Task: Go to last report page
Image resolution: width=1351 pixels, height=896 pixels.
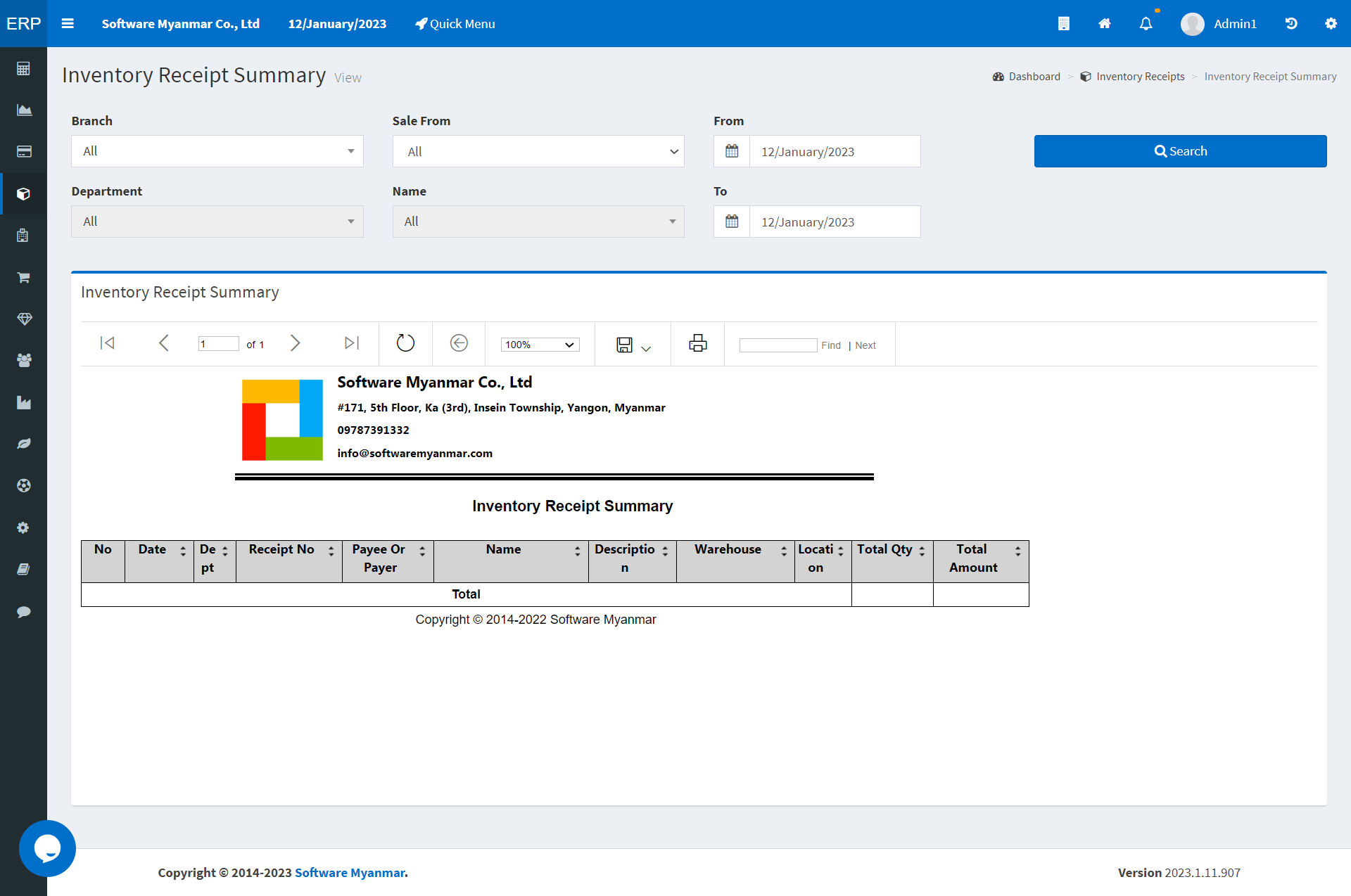Action: pyautogui.click(x=352, y=343)
